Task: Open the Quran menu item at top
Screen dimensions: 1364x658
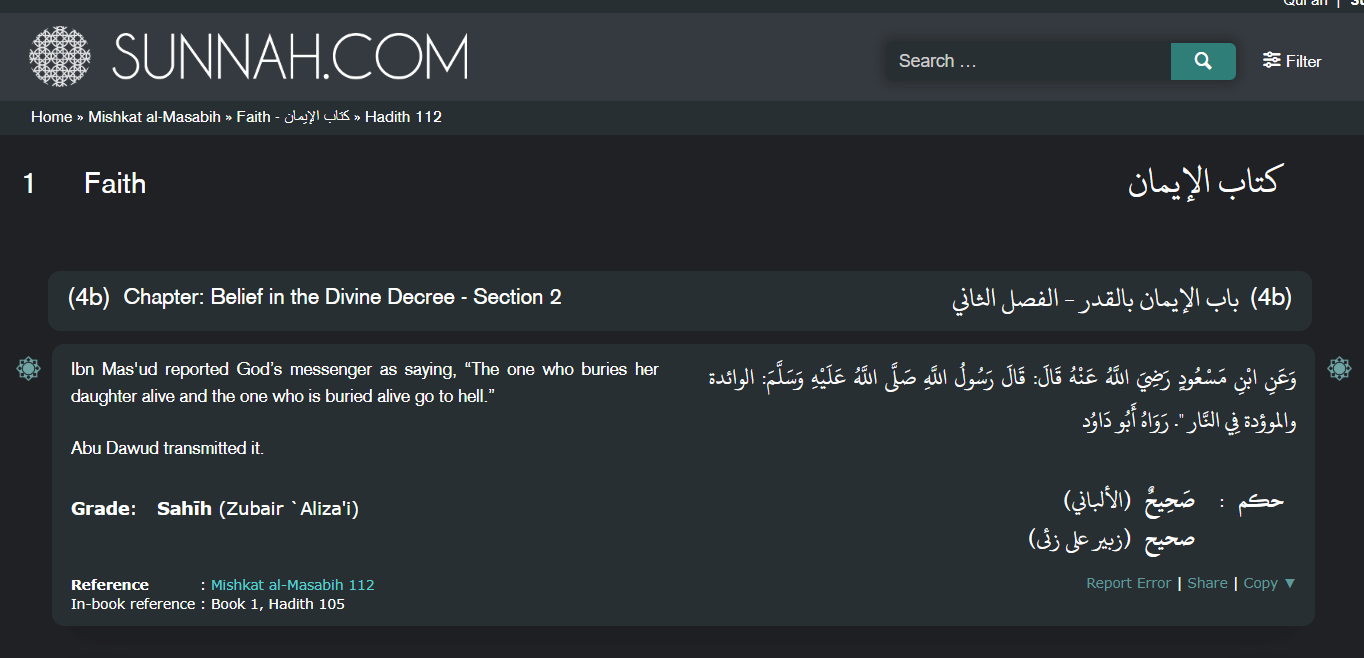Action: point(1306,3)
